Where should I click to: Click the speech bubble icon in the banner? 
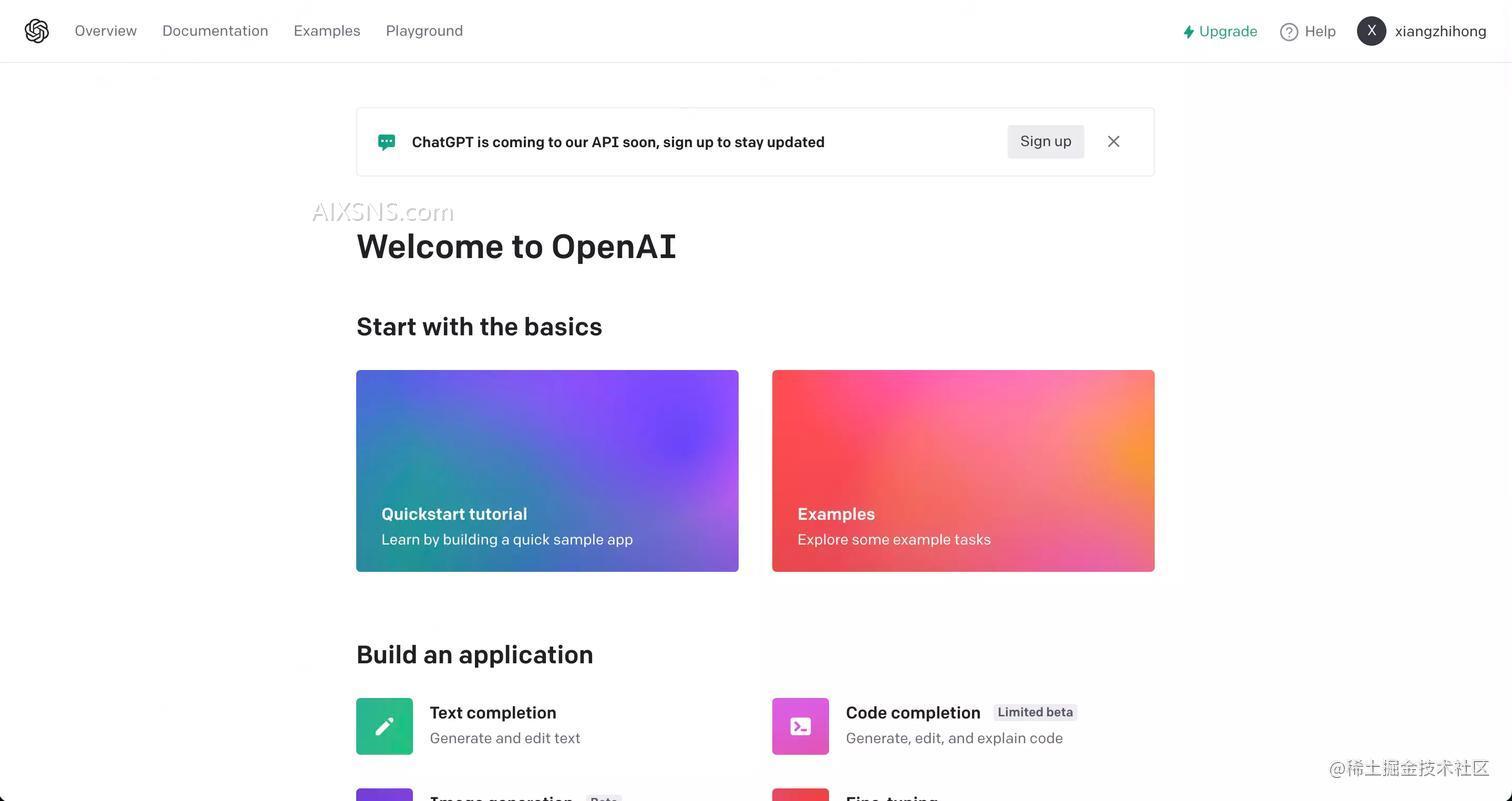(386, 141)
